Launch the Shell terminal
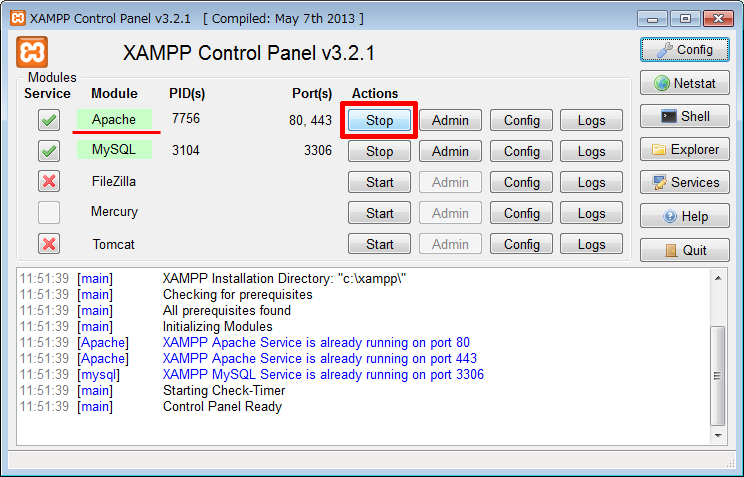 coord(685,116)
